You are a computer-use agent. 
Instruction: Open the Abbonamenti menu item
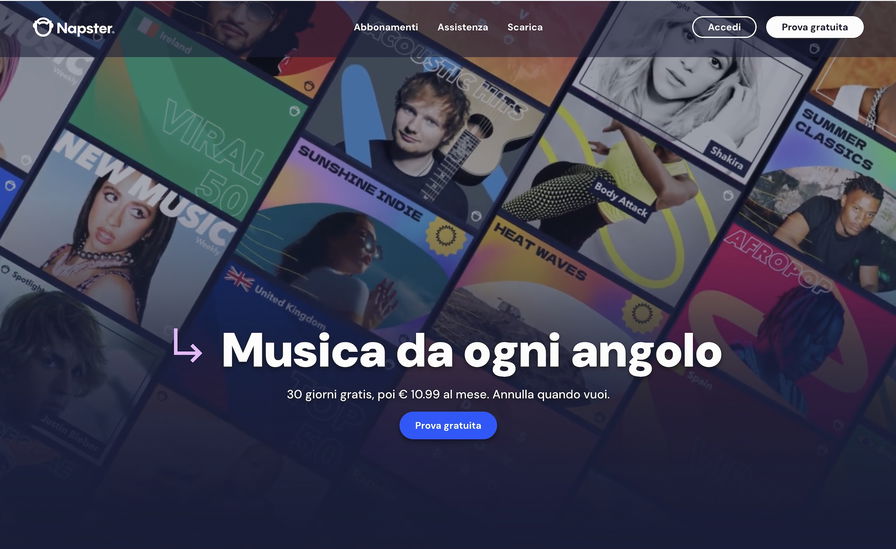click(386, 27)
